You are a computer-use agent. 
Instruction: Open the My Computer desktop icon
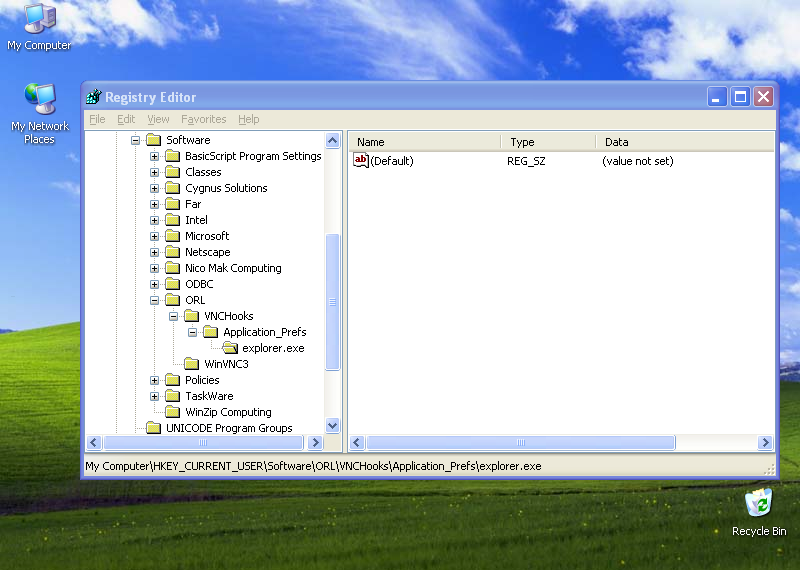39,19
